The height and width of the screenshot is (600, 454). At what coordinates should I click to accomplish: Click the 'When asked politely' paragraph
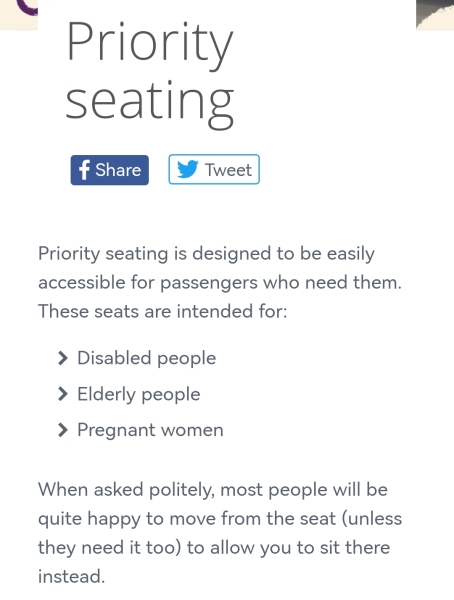[220, 533]
